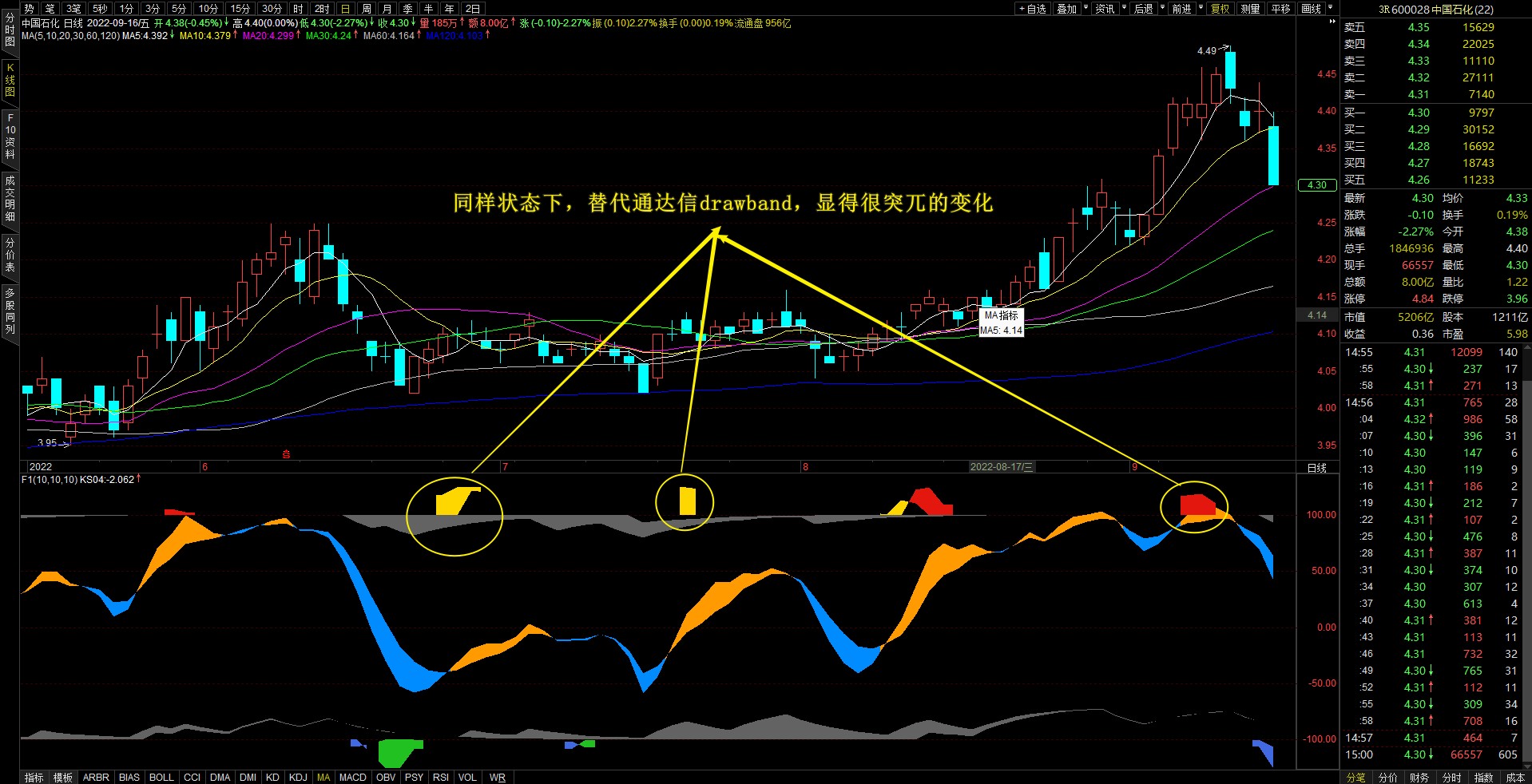Click the 前进 forward button
This screenshot has height=784, width=1532.
pyautogui.click(x=1182, y=9)
